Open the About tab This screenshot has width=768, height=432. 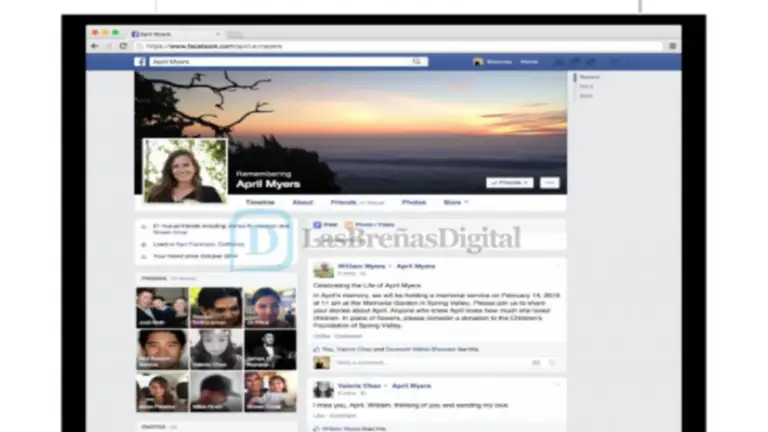click(x=302, y=202)
